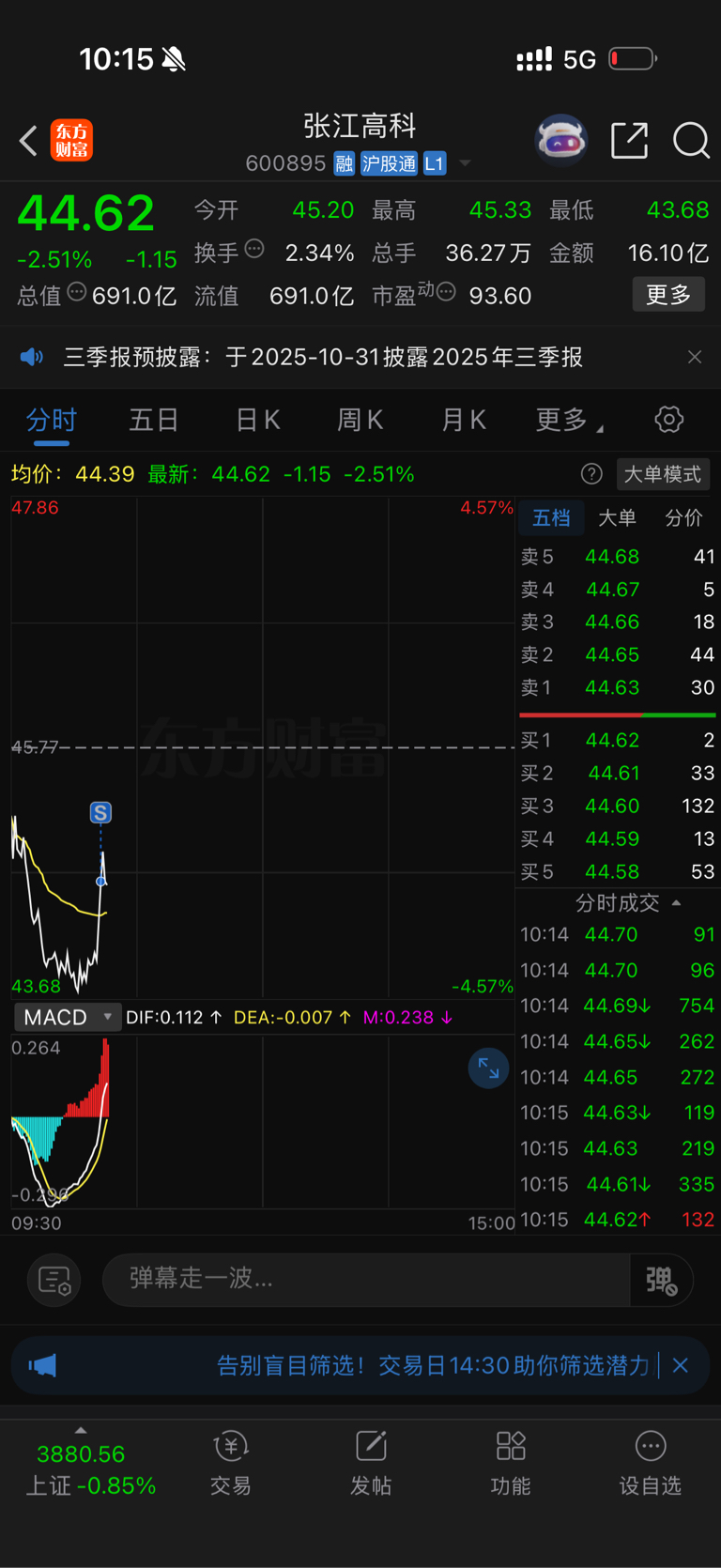Toggle 大单模式 mode
This screenshot has width=721, height=1568.
(663, 474)
